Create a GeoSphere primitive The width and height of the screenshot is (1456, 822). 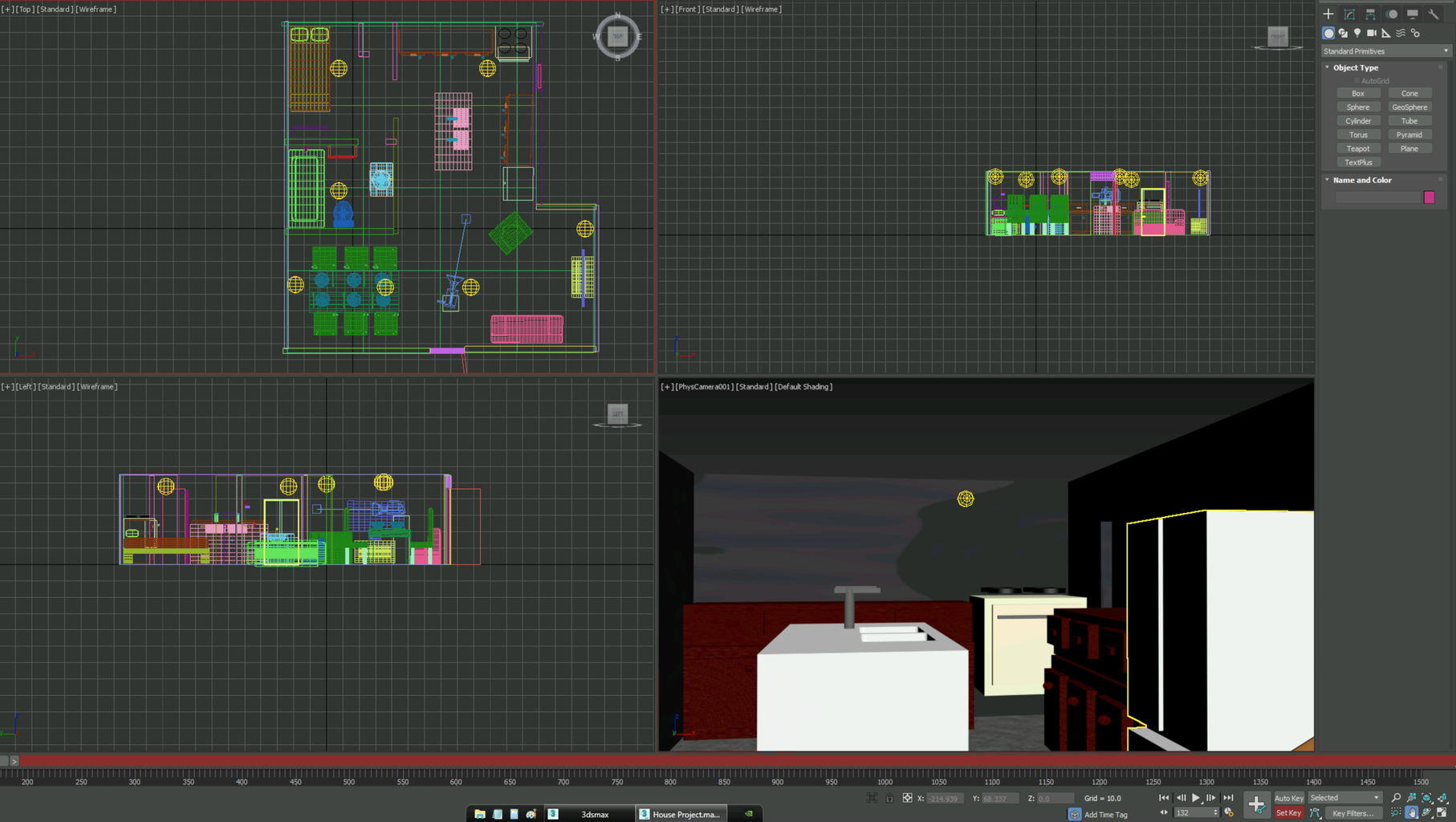coord(1409,107)
